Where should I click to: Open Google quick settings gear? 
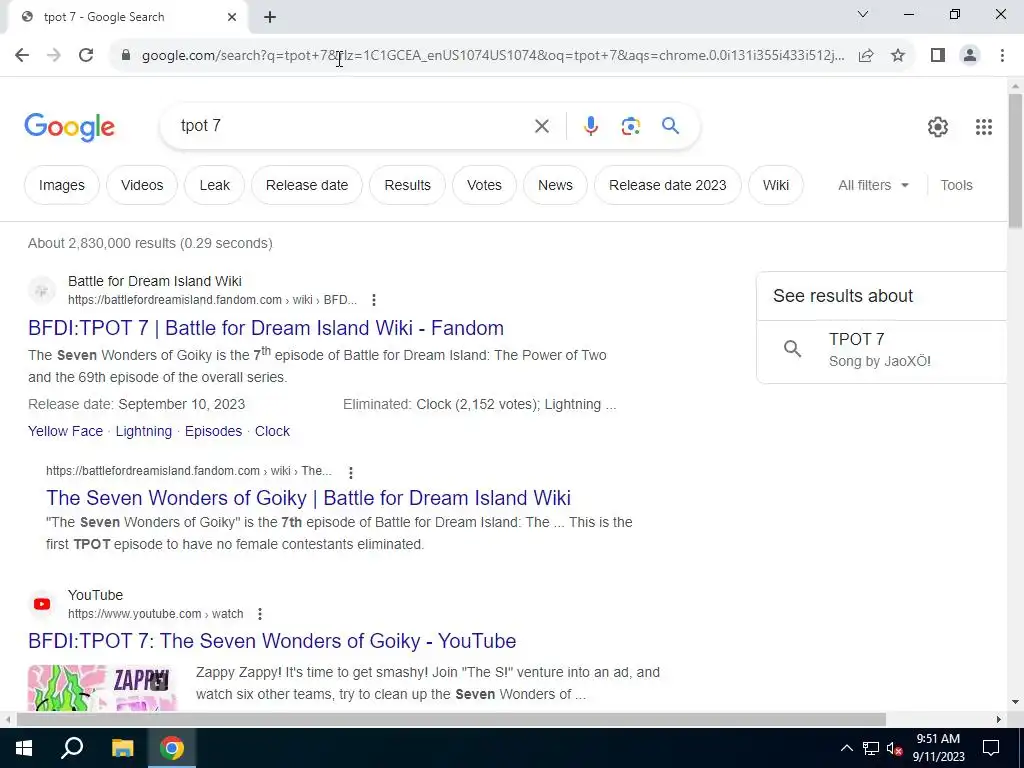[938, 127]
